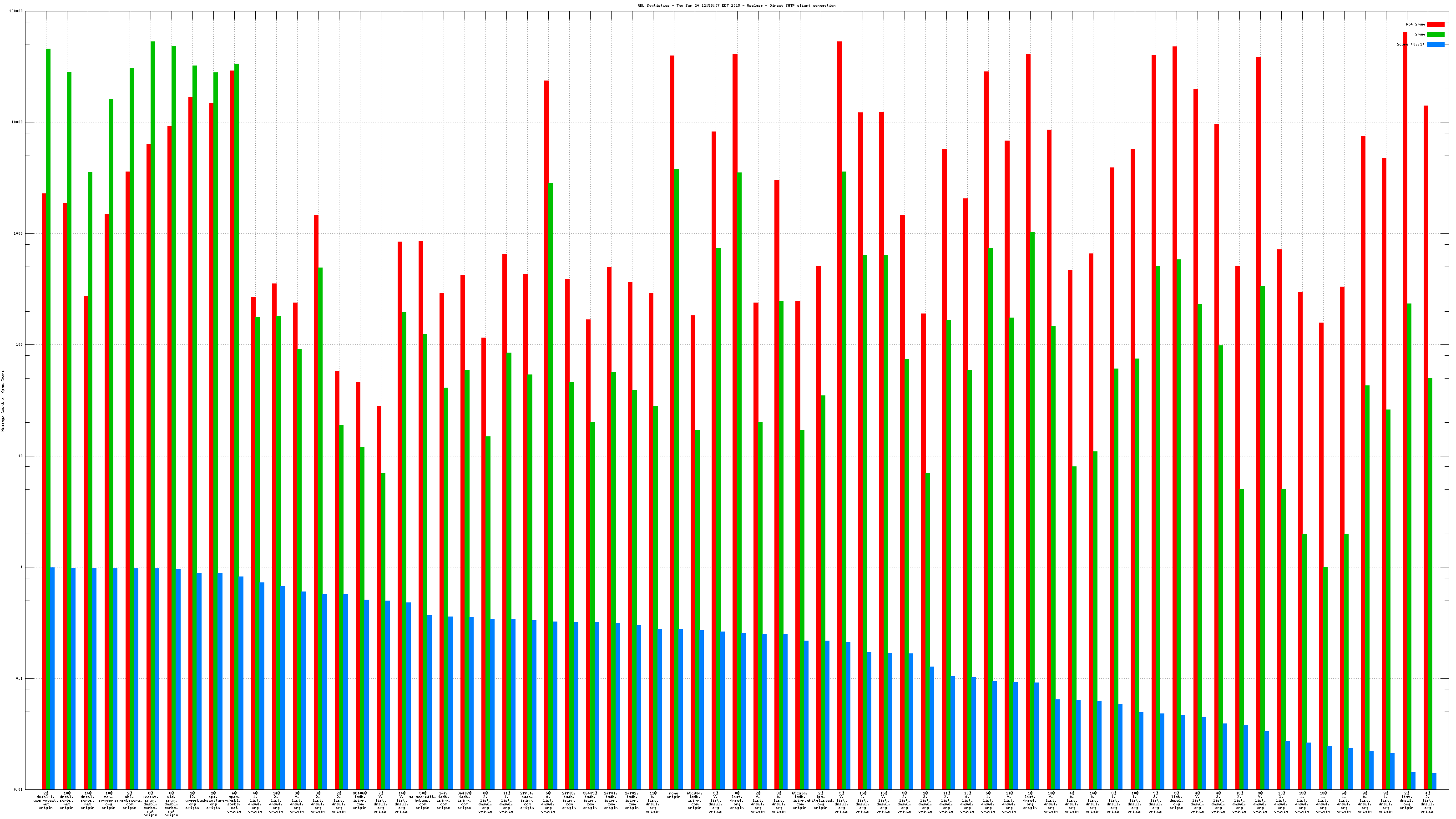Screen dimensions: 1456x819
Task: Click the ips.whitelisted.org x-axis label
Action: [821, 800]
